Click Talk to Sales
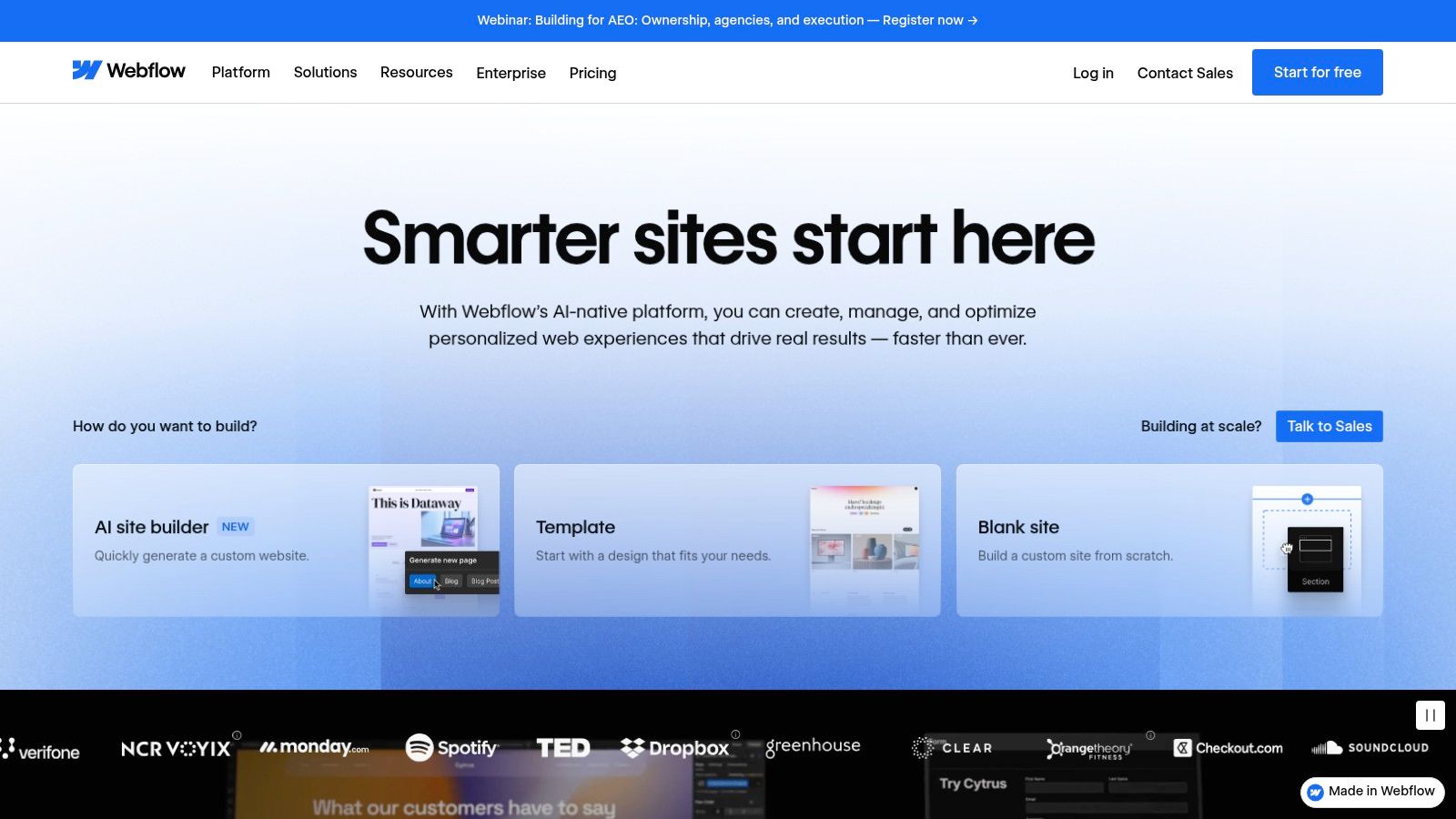 1329,426
